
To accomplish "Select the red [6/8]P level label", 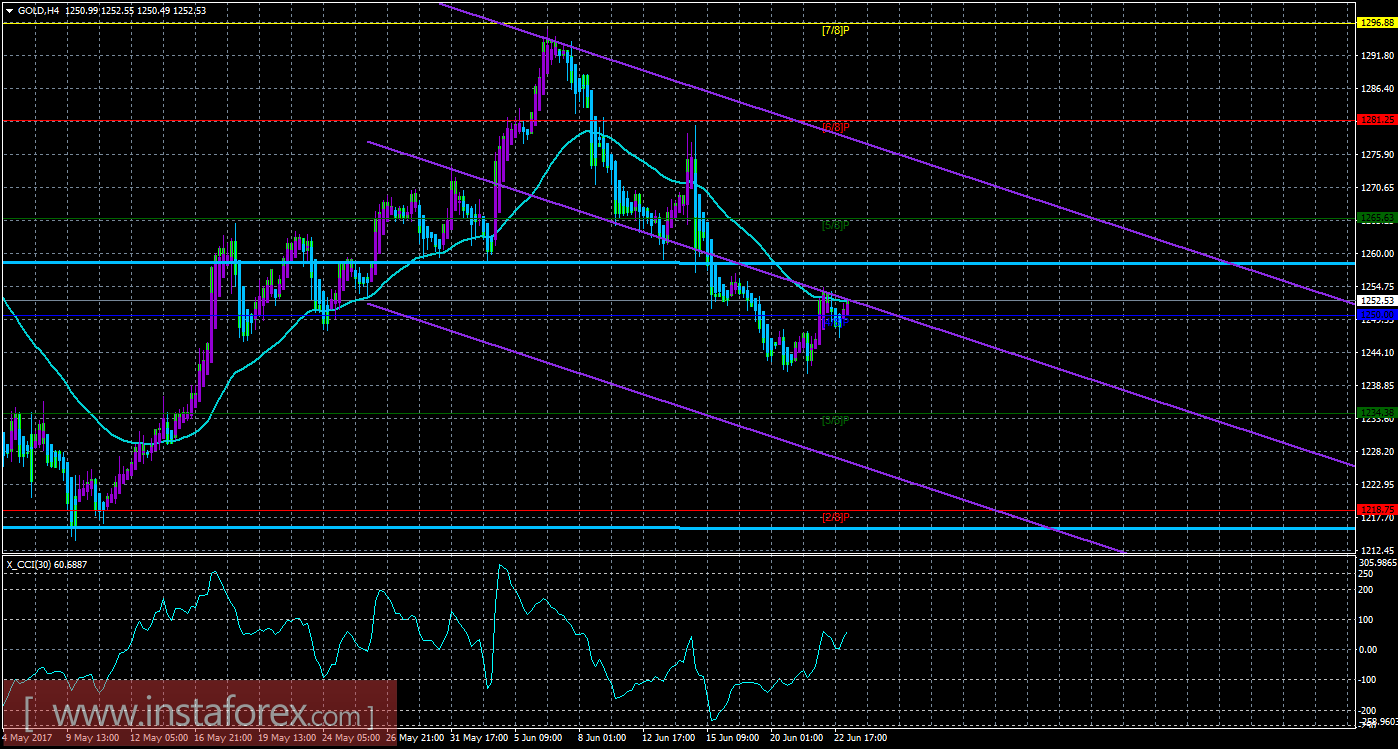I will click(x=835, y=127).
